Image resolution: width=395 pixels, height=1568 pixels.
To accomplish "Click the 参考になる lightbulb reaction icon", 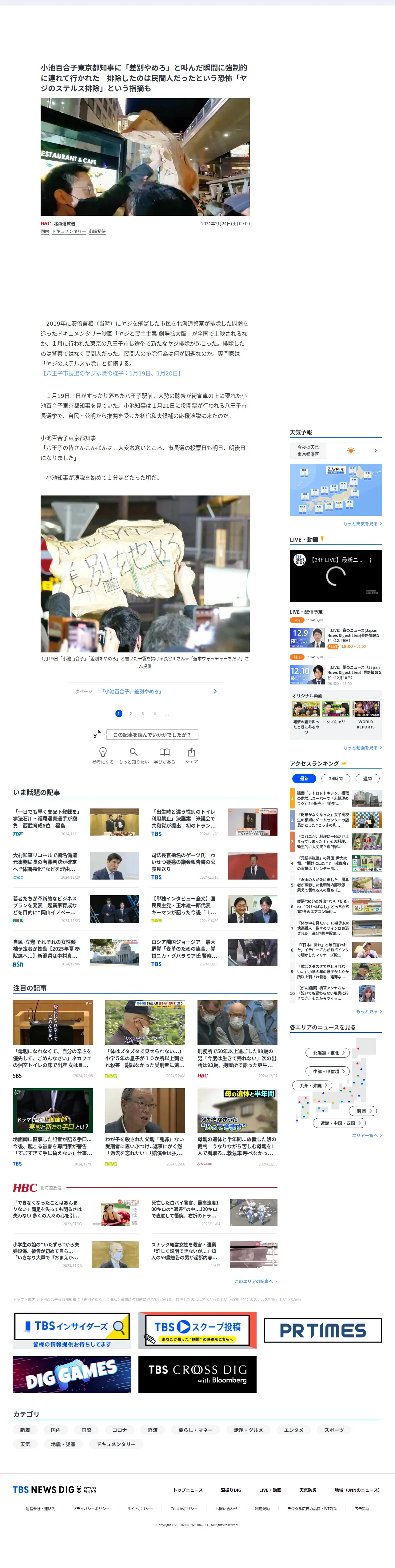I will tap(103, 752).
